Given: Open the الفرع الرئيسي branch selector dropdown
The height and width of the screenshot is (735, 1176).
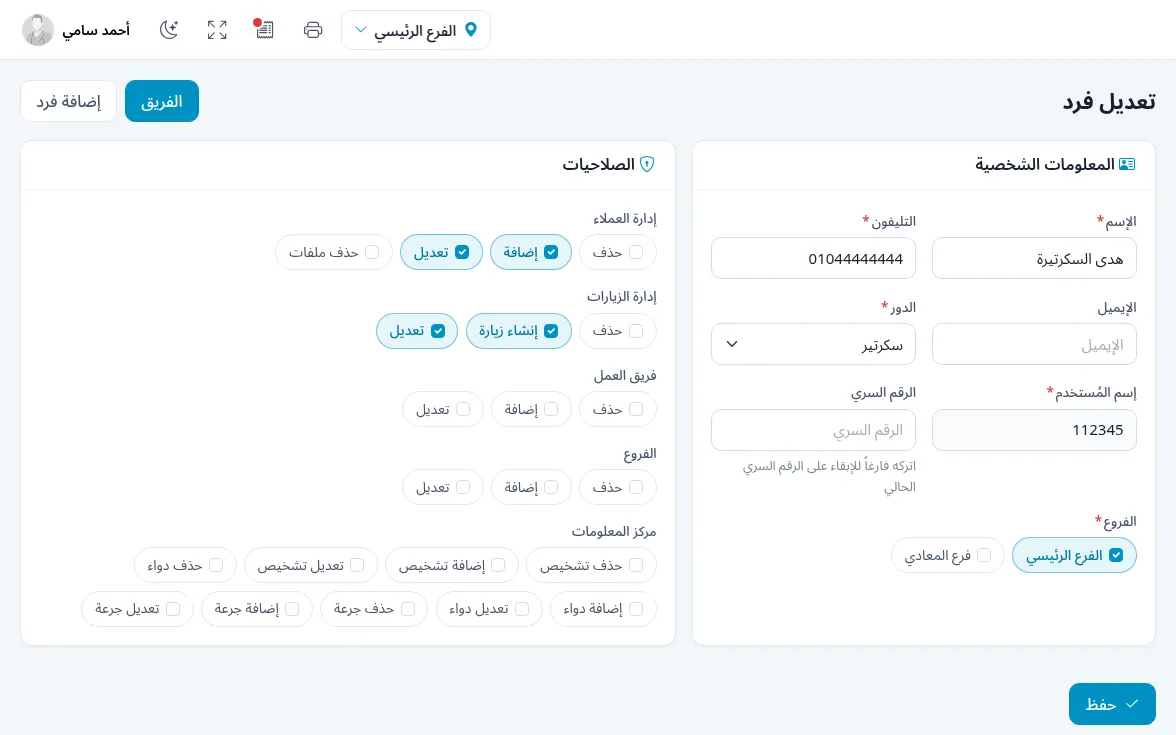Looking at the screenshot, I should pyautogui.click(x=416, y=30).
